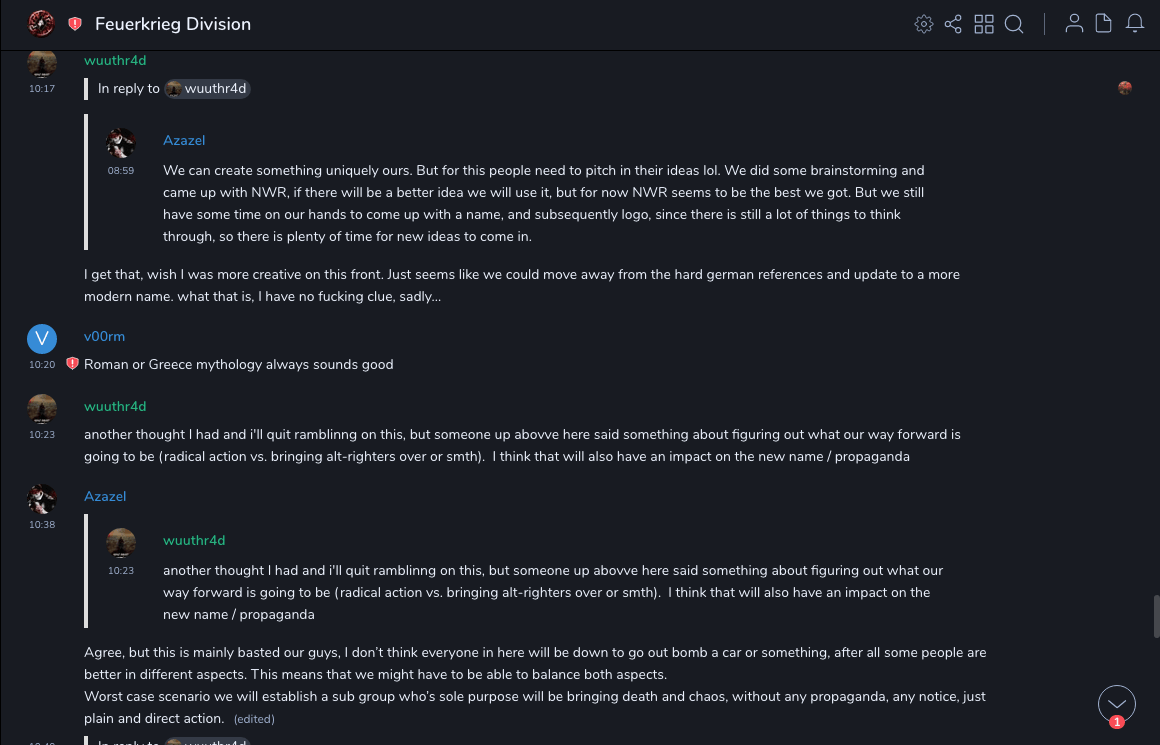Click the room avatar in the header
This screenshot has height=745, width=1160.
41,23
